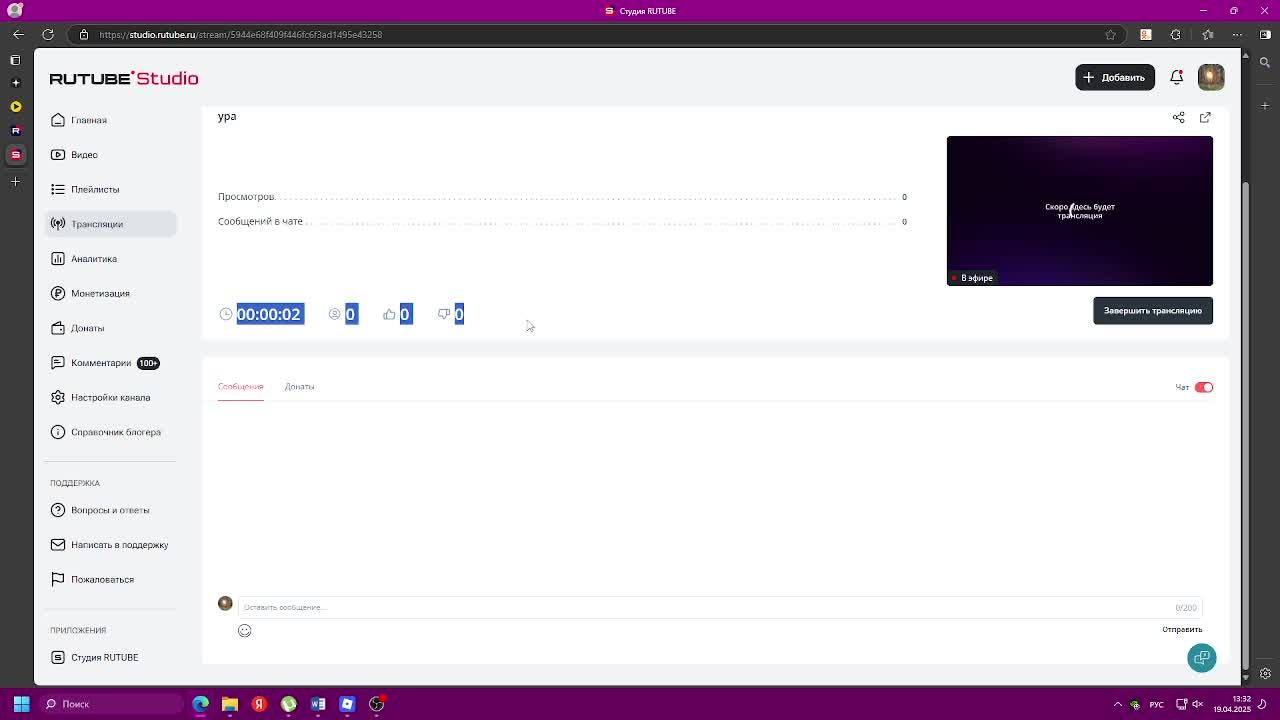
Task: Reload the page with refresh icon
Action: [48, 34]
